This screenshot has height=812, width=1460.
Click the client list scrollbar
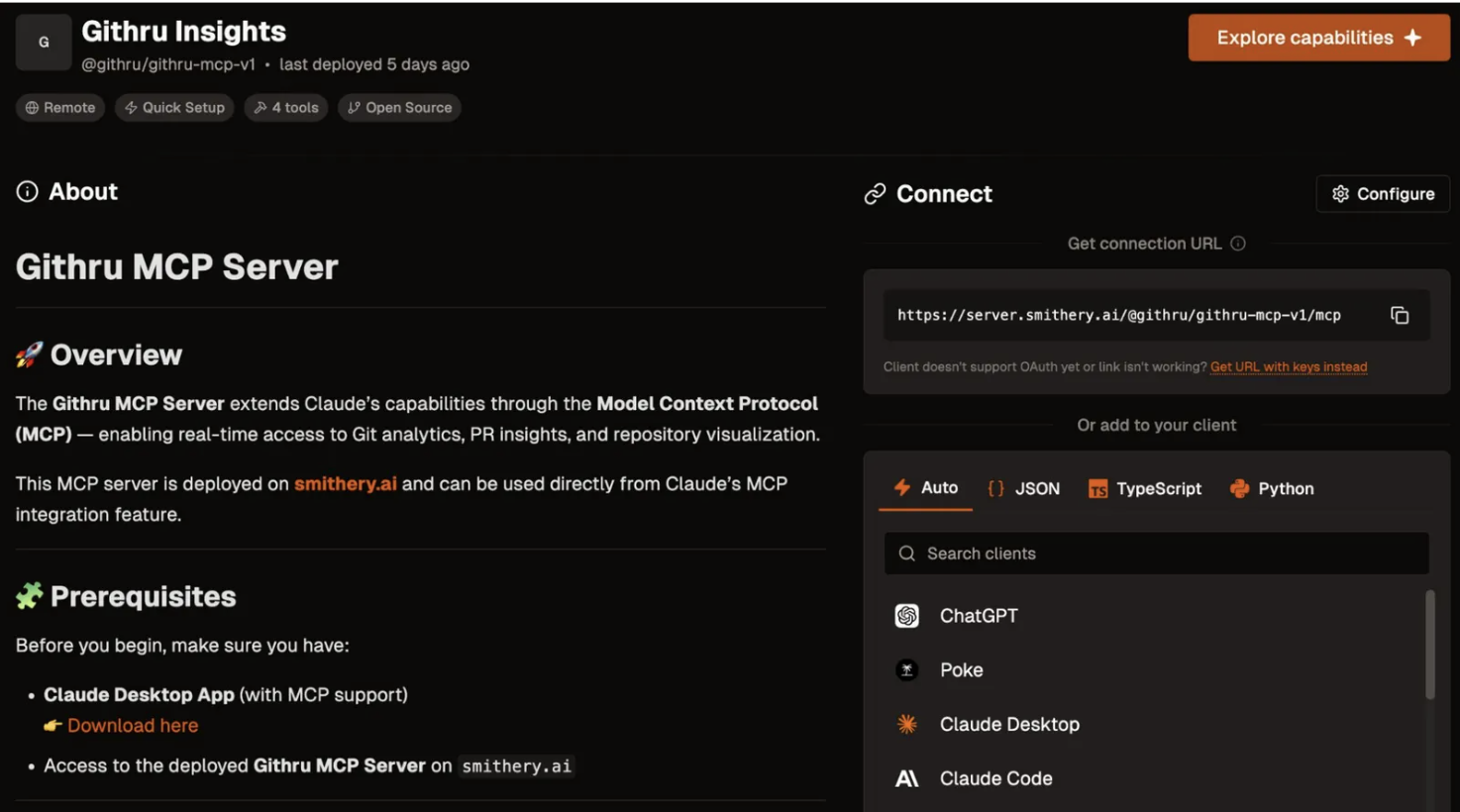pyautogui.click(x=1429, y=646)
